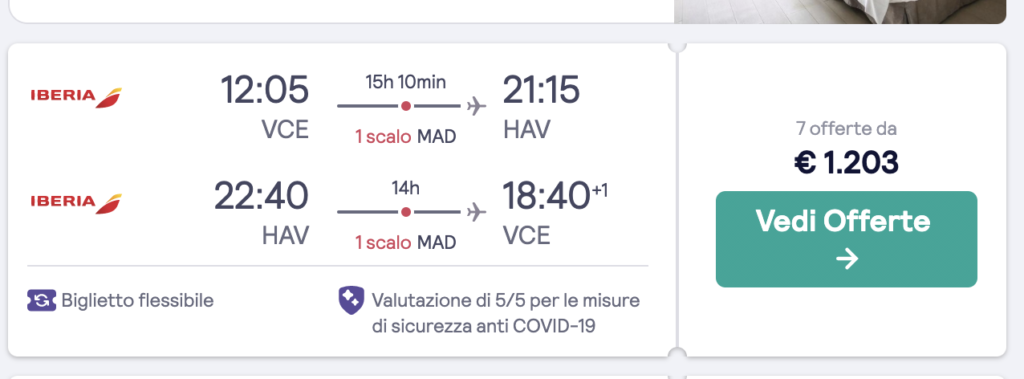
Task: Select the 22:40 departure time from HAV
Action: pos(261,195)
